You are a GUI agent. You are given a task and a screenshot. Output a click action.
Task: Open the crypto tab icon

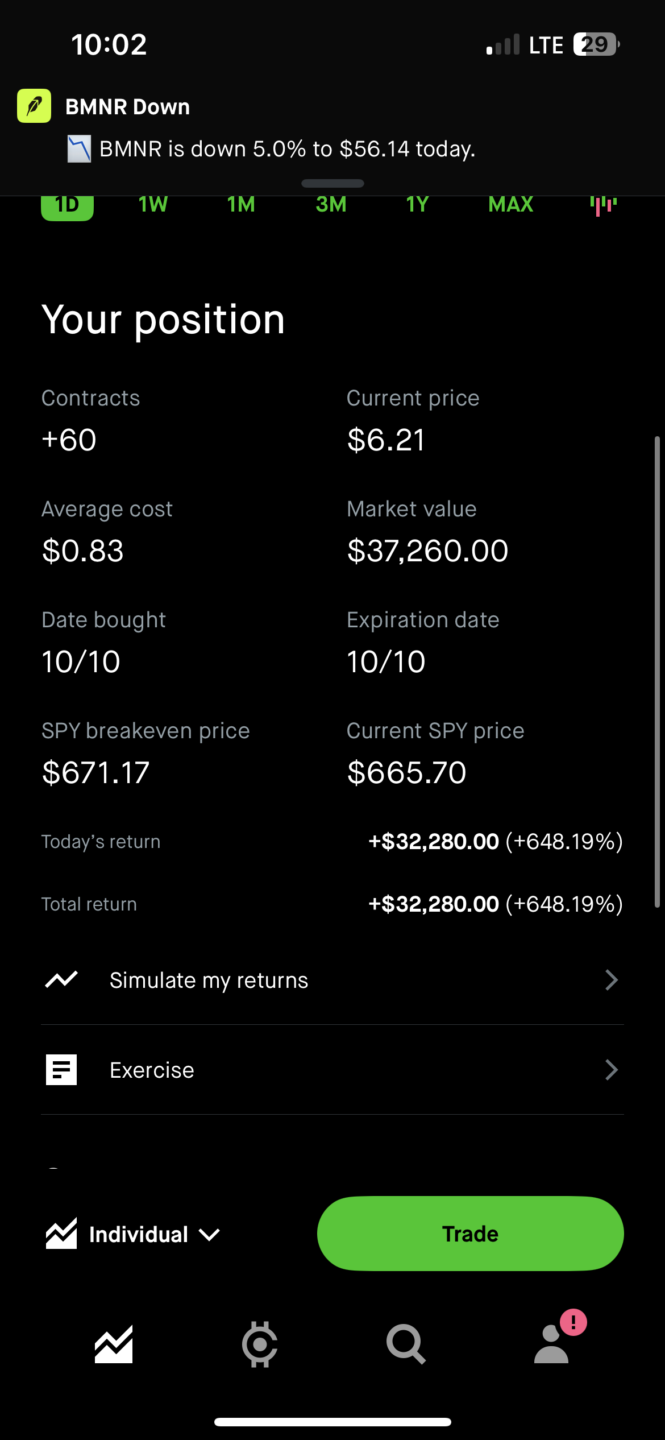tap(260, 1345)
